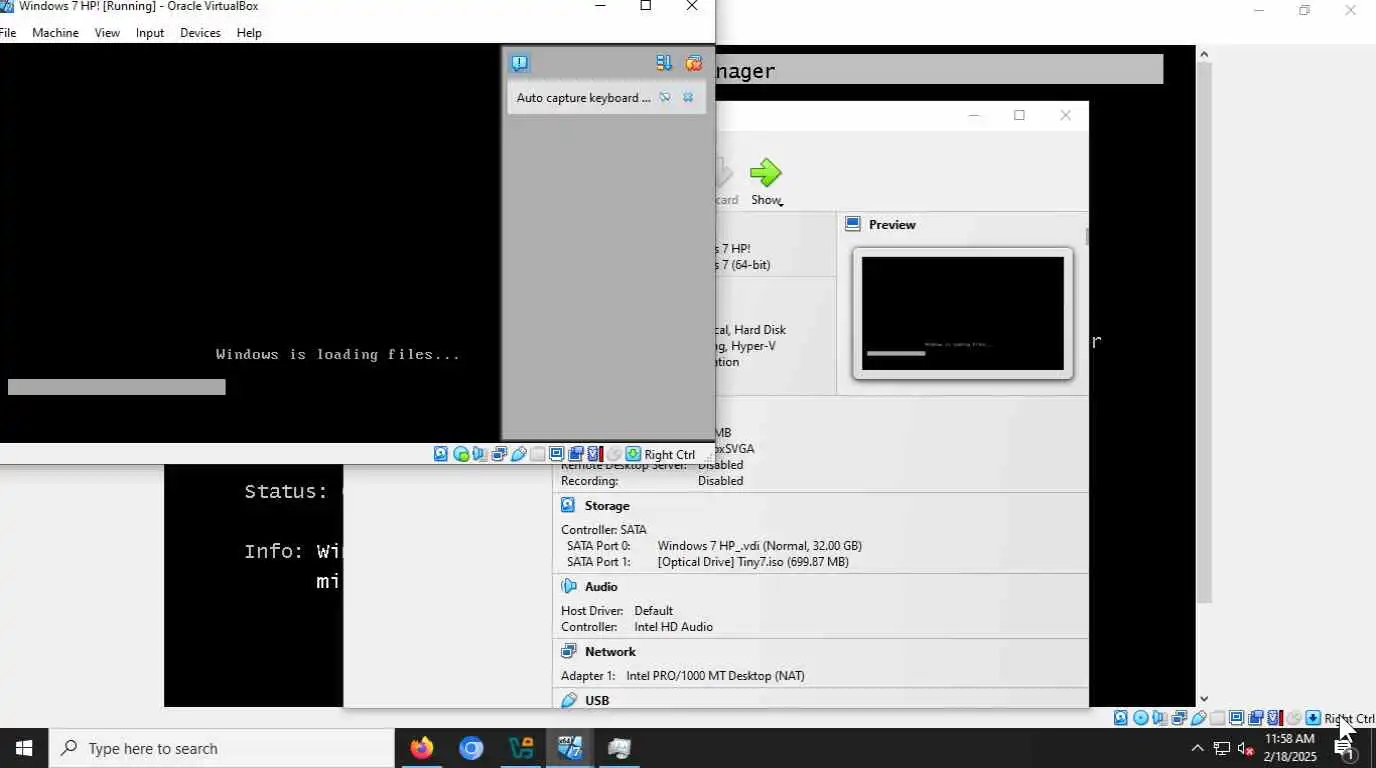Open the View menu of the VM window
1376x768 pixels.
point(107,33)
